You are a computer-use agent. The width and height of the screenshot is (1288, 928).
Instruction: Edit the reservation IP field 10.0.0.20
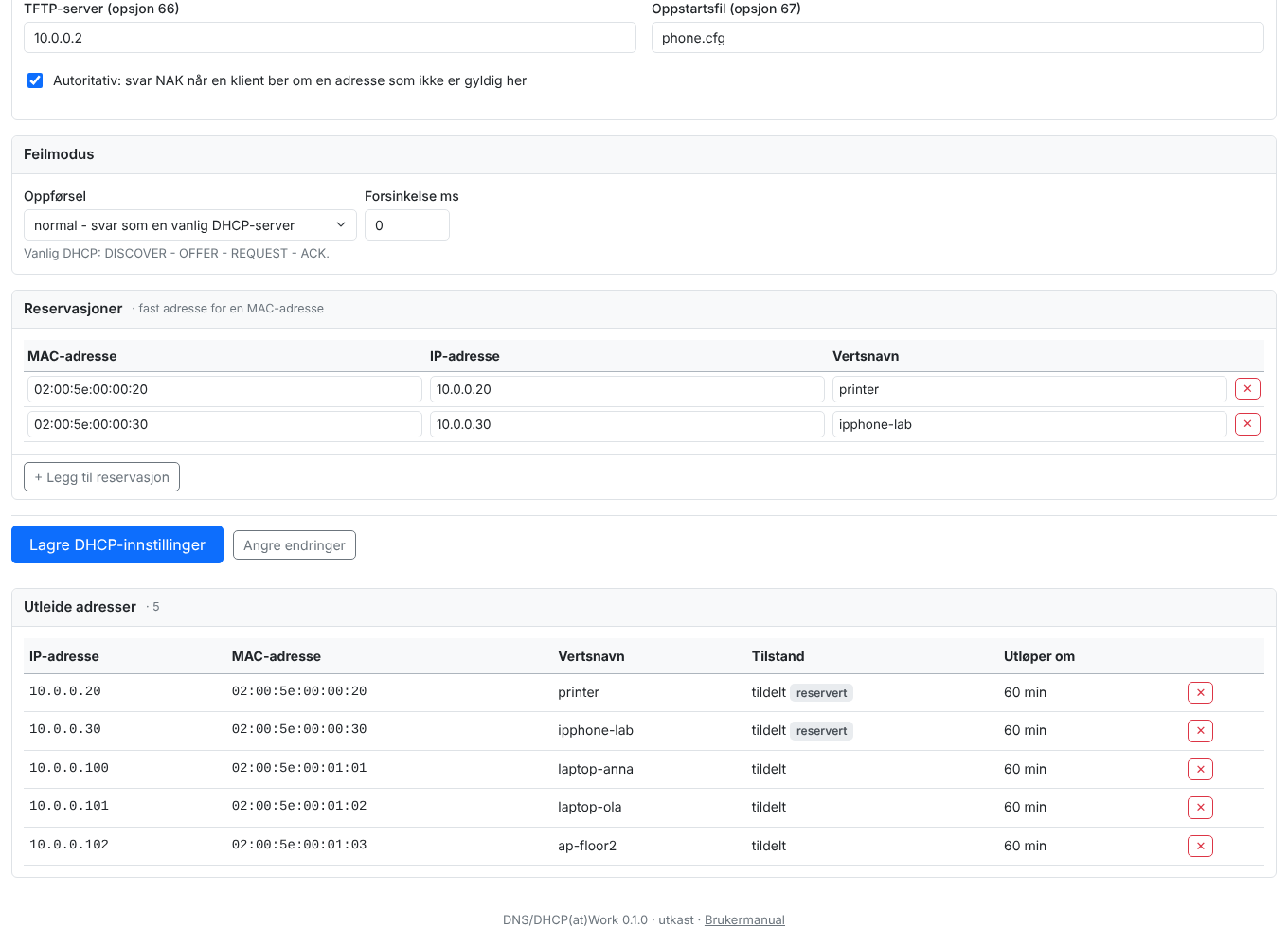(x=627, y=389)
